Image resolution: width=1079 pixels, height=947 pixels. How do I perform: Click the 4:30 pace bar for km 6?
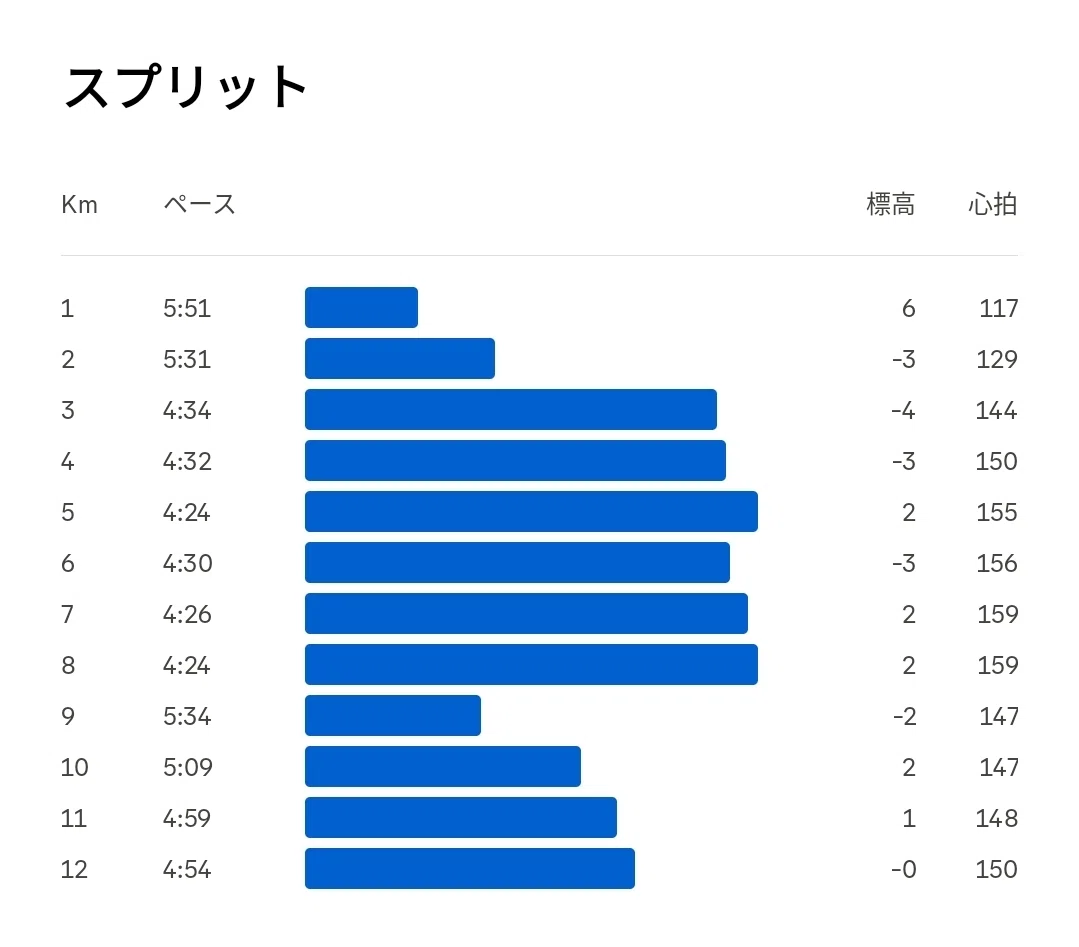click(x=517, y=562)
